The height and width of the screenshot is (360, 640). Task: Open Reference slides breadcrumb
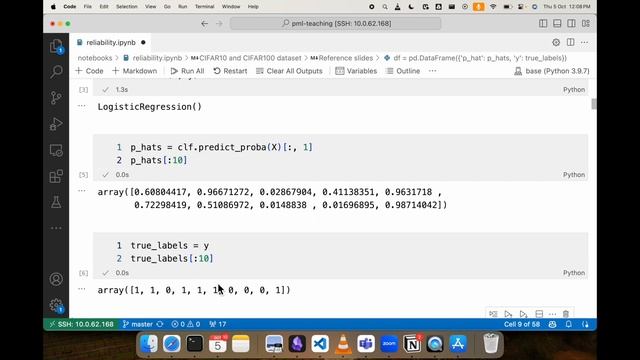pyautogui.click(x=342, y=58)
